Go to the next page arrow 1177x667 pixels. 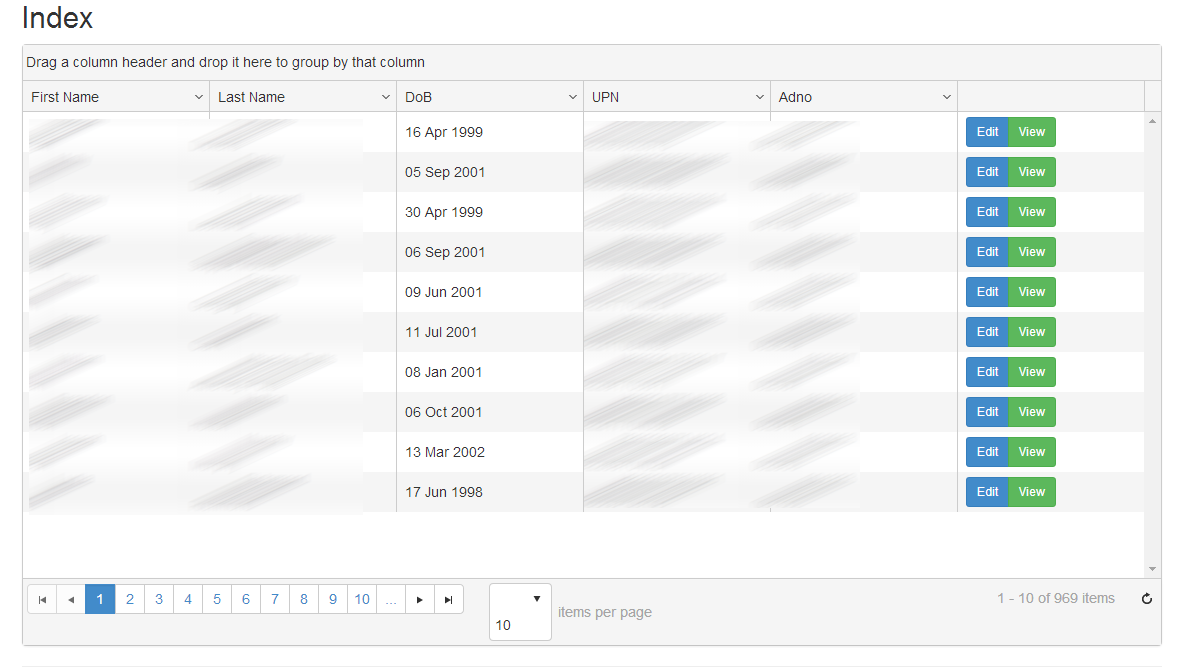[420, 599]
